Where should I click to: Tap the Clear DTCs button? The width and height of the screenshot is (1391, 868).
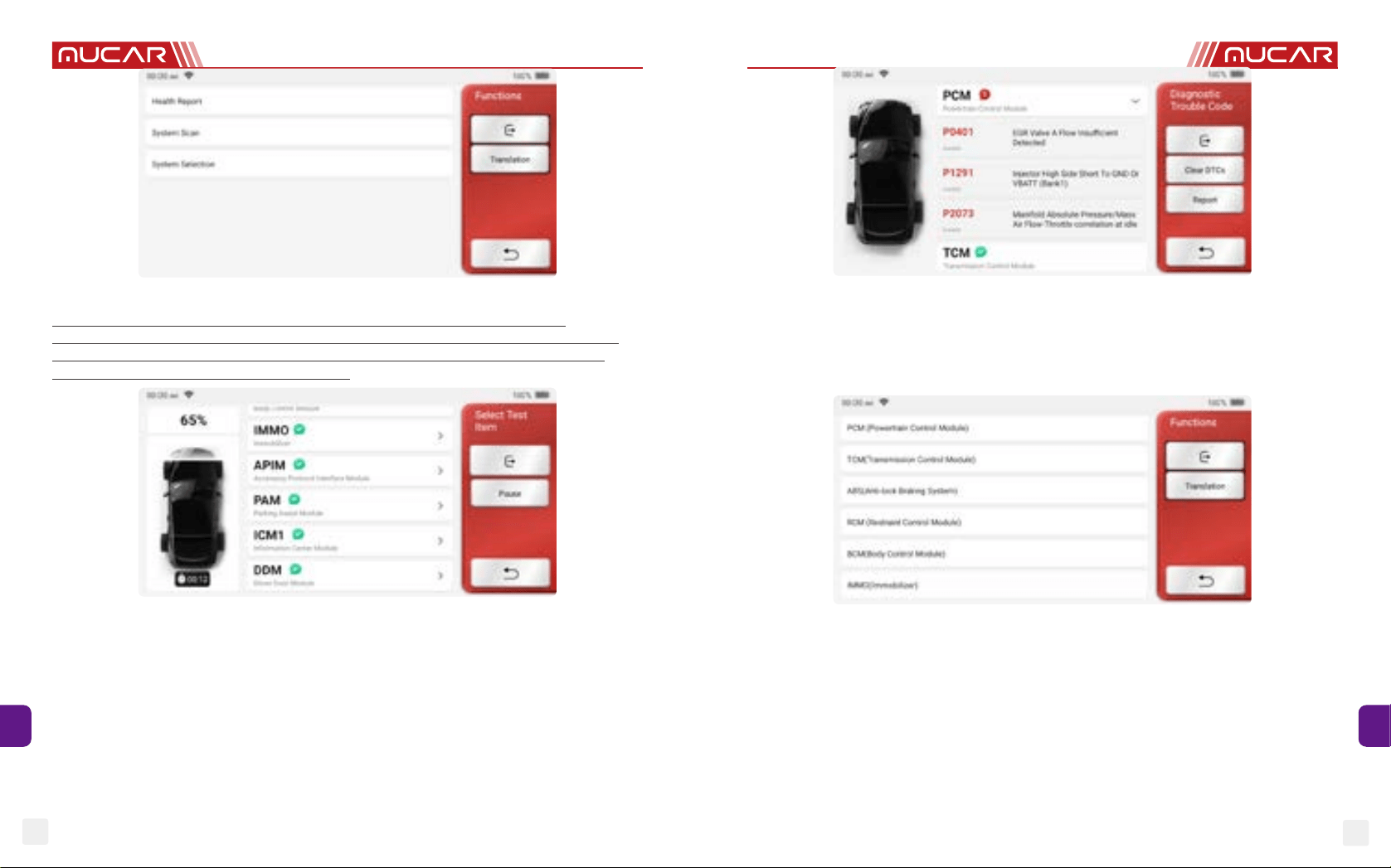(x=1204, y=170)
